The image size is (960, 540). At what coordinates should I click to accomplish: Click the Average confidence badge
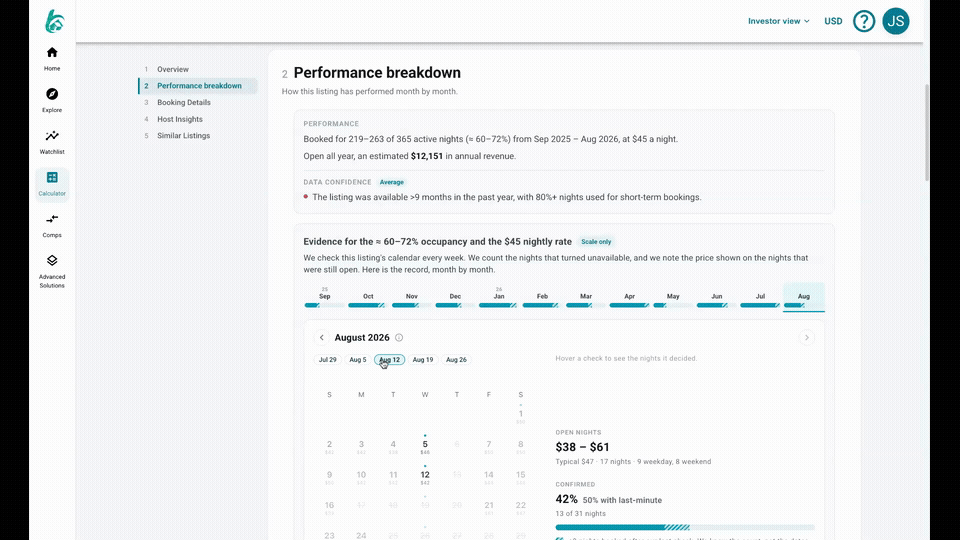[x=391, y=182]
